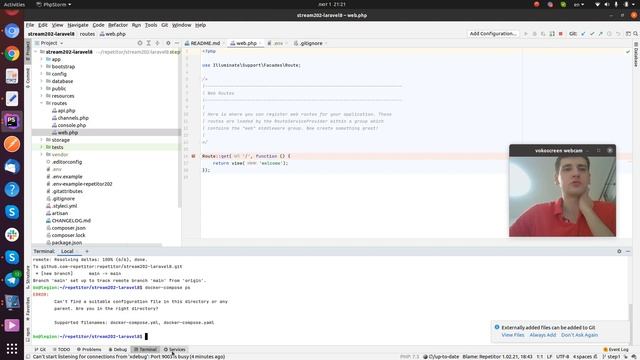
Task: Click the breakpoint marker on the Route::get line
Action: (193, 156)
